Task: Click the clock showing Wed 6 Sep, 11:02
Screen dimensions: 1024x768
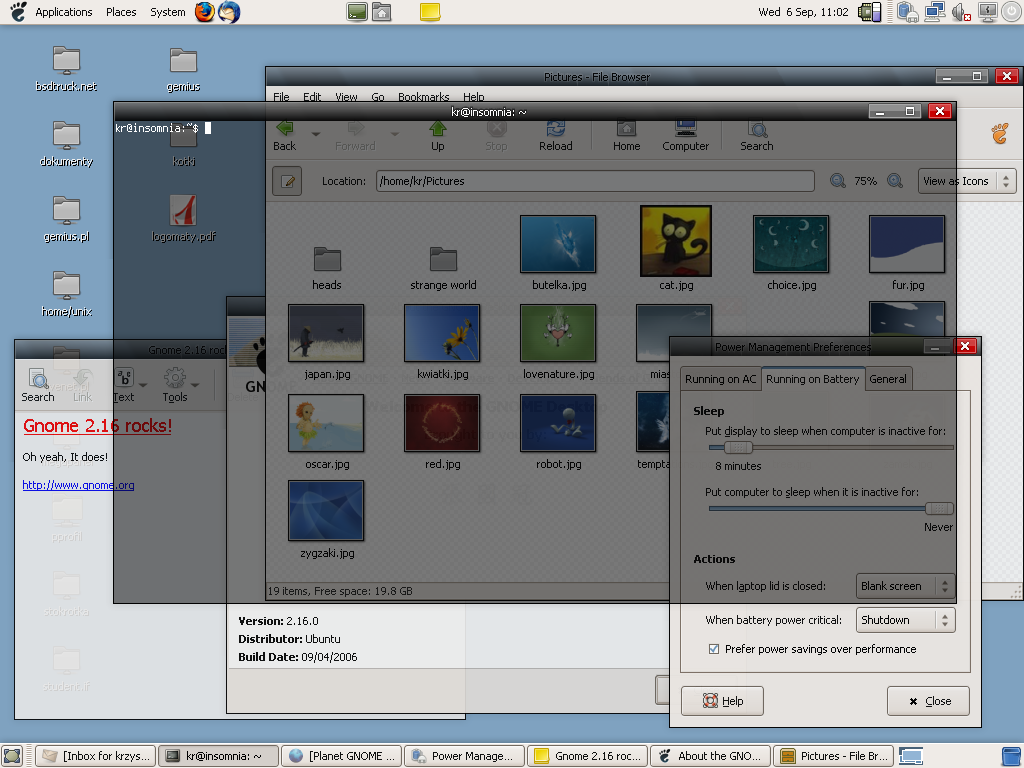Action: pos(803,12)
